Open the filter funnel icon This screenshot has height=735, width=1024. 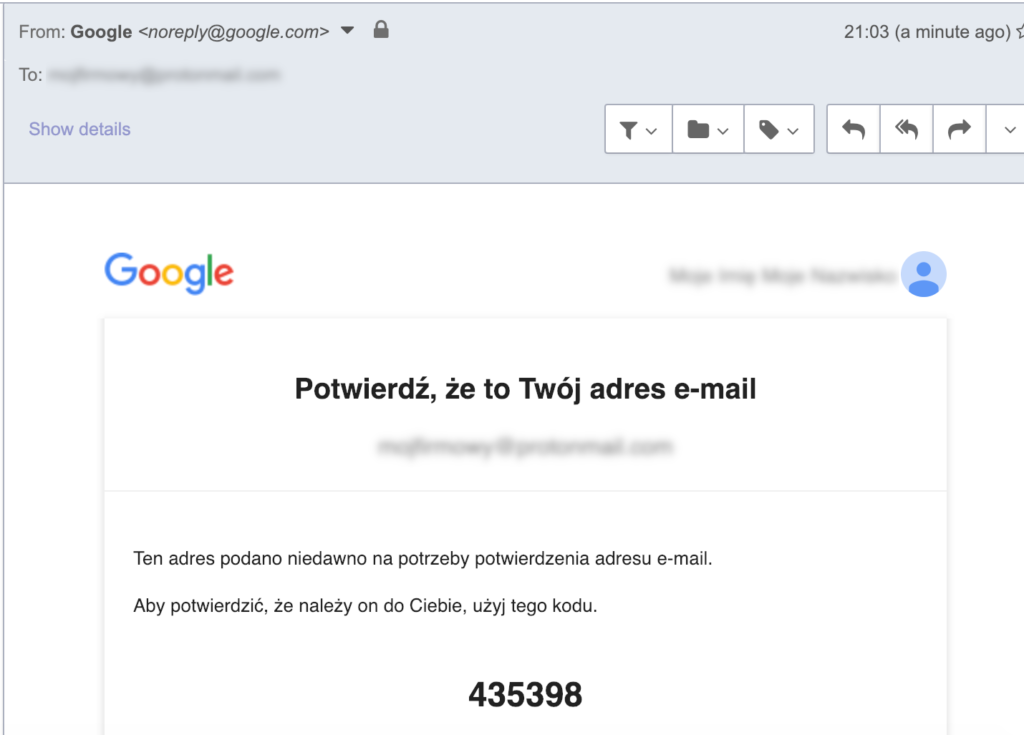(x=629, y=130)
